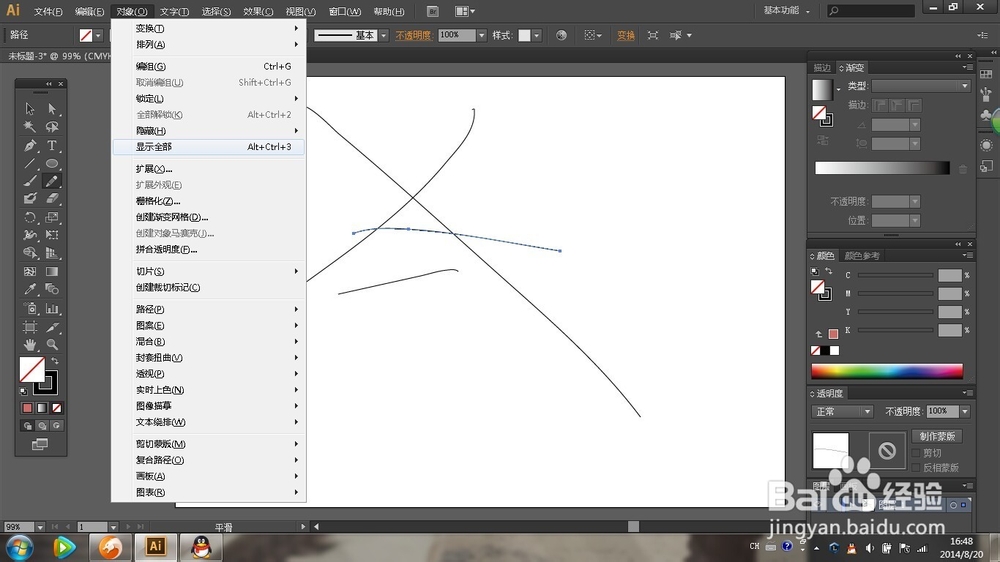The image size is (1000, 562).
Task: Open stroke profile 基本 dropdown
Action: [383, 36]
